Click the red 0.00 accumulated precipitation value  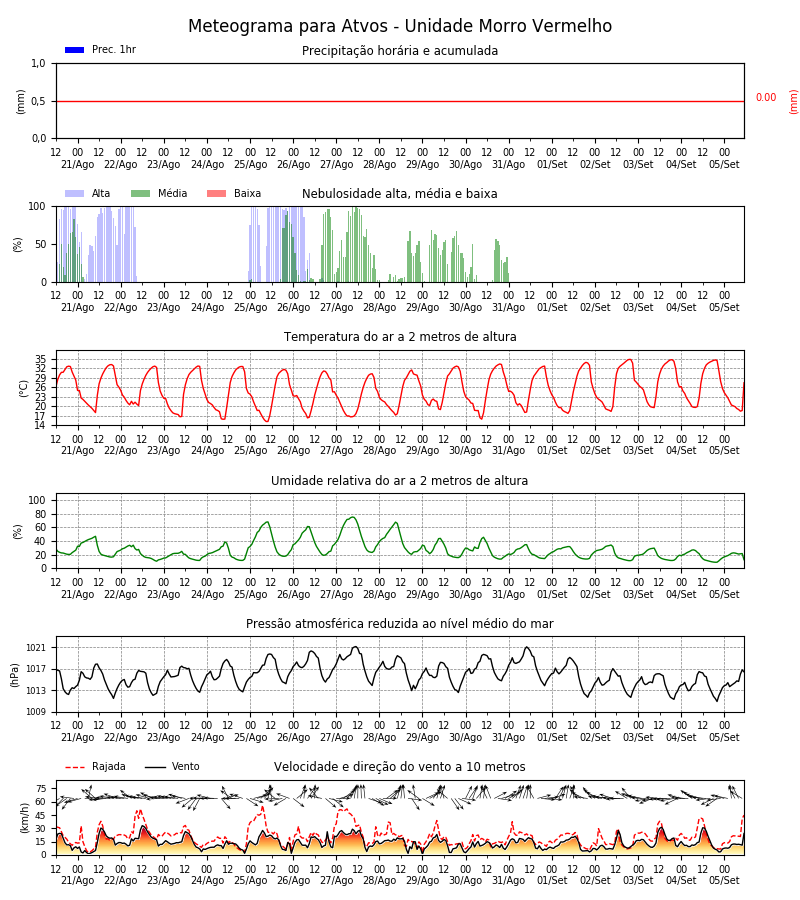tap(766, 98)
